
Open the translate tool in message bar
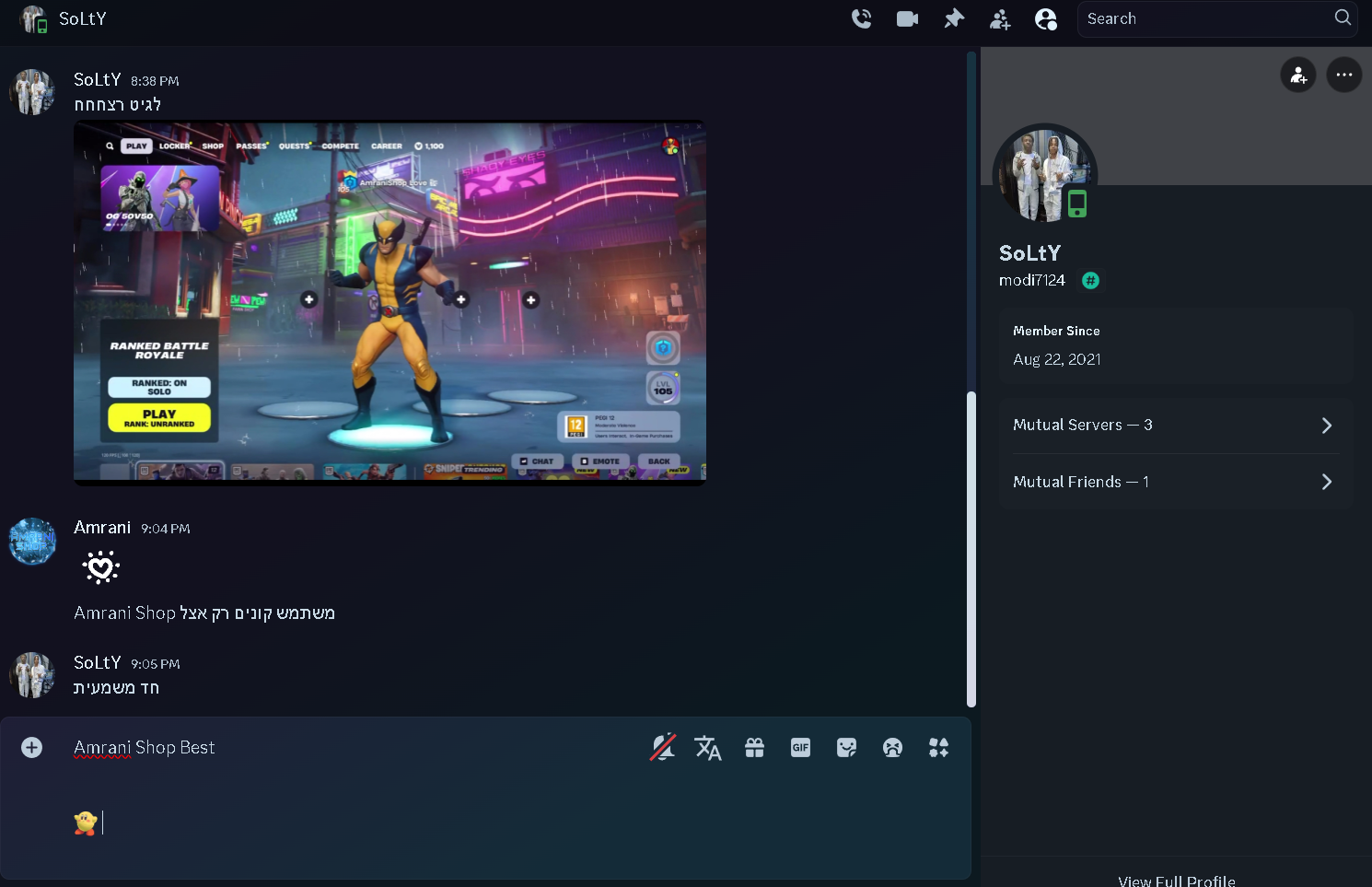(x=707, y=747)
